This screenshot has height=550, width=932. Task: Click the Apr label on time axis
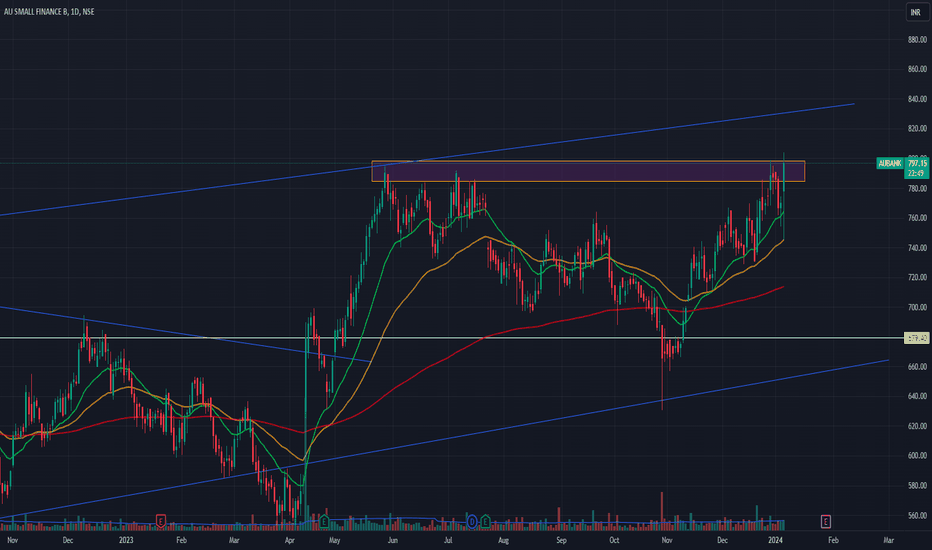coord(289,540)
